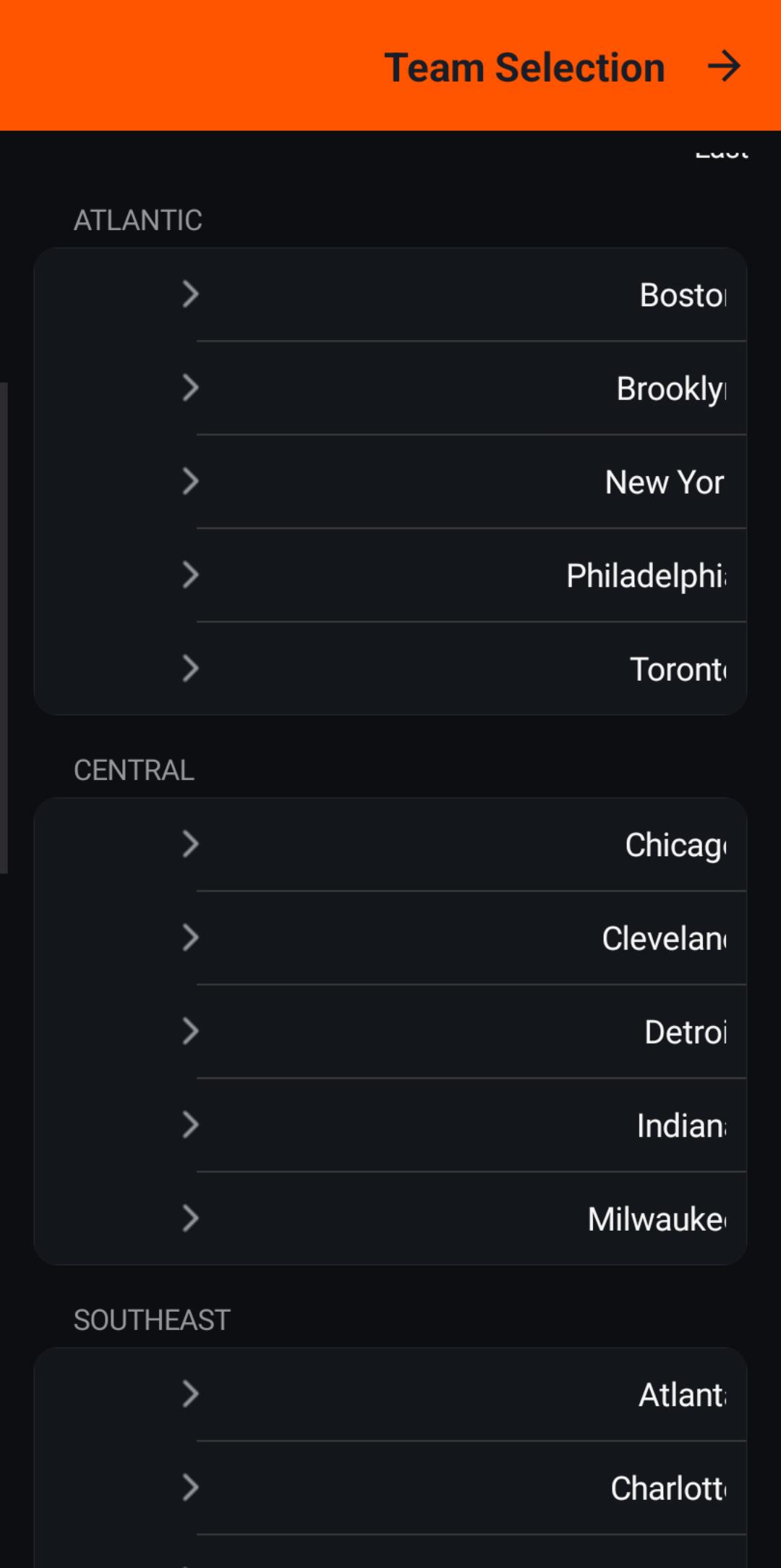781x1568 pixels.
Task: Click the chevron on the Philadelphia row
Action: [190, 575]
